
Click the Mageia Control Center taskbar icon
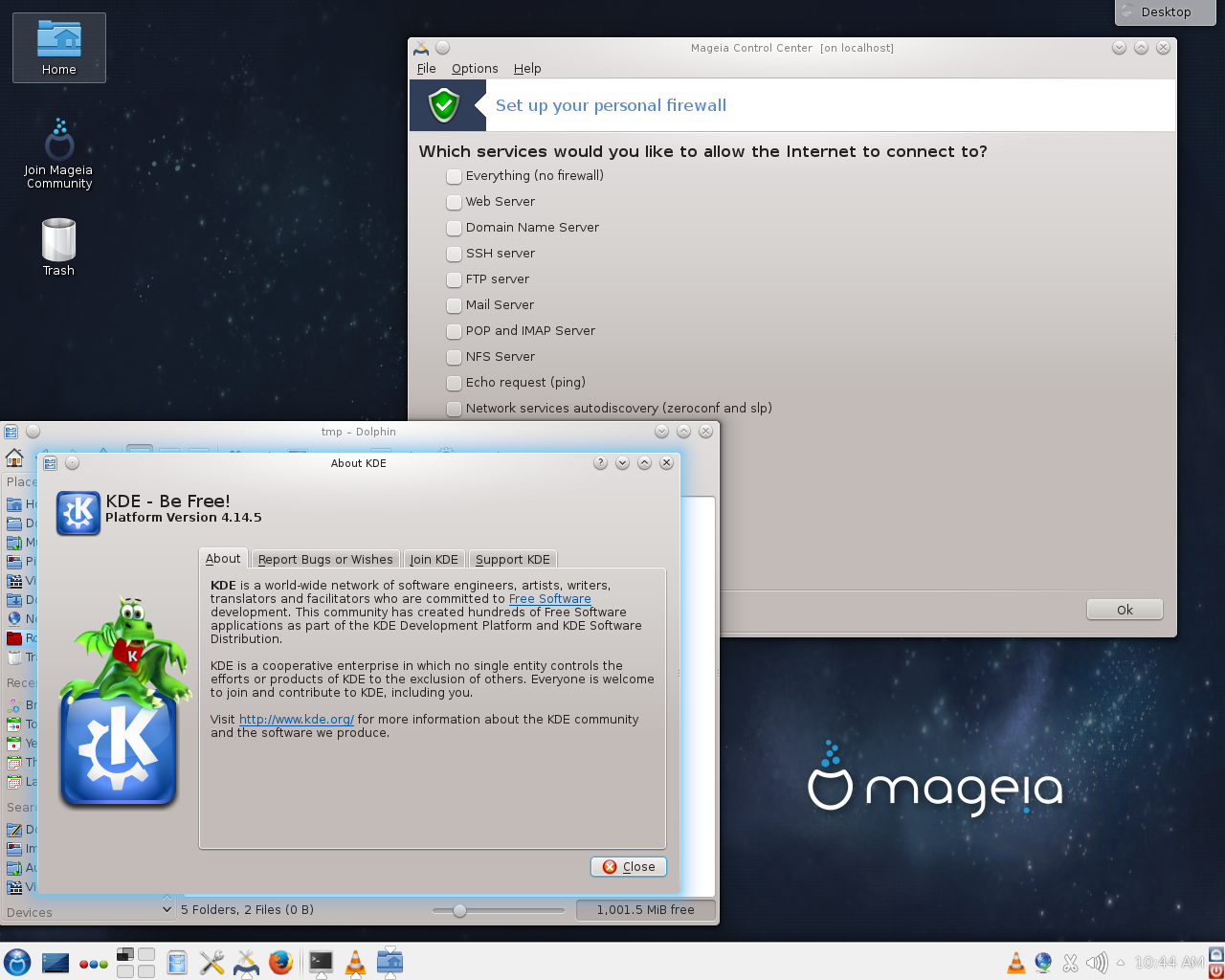[x=246, y=962]
